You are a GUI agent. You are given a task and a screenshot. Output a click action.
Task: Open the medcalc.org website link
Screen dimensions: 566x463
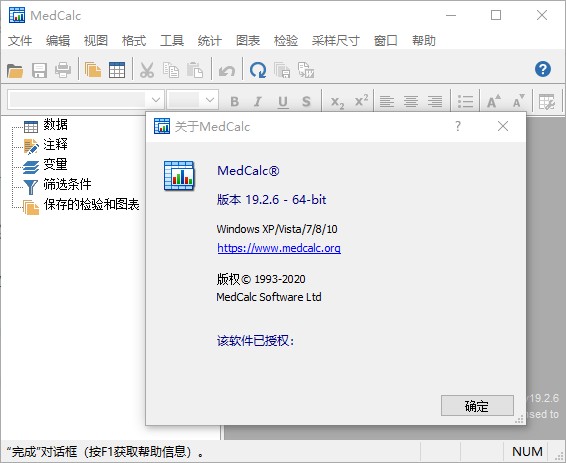pos(279,248)
